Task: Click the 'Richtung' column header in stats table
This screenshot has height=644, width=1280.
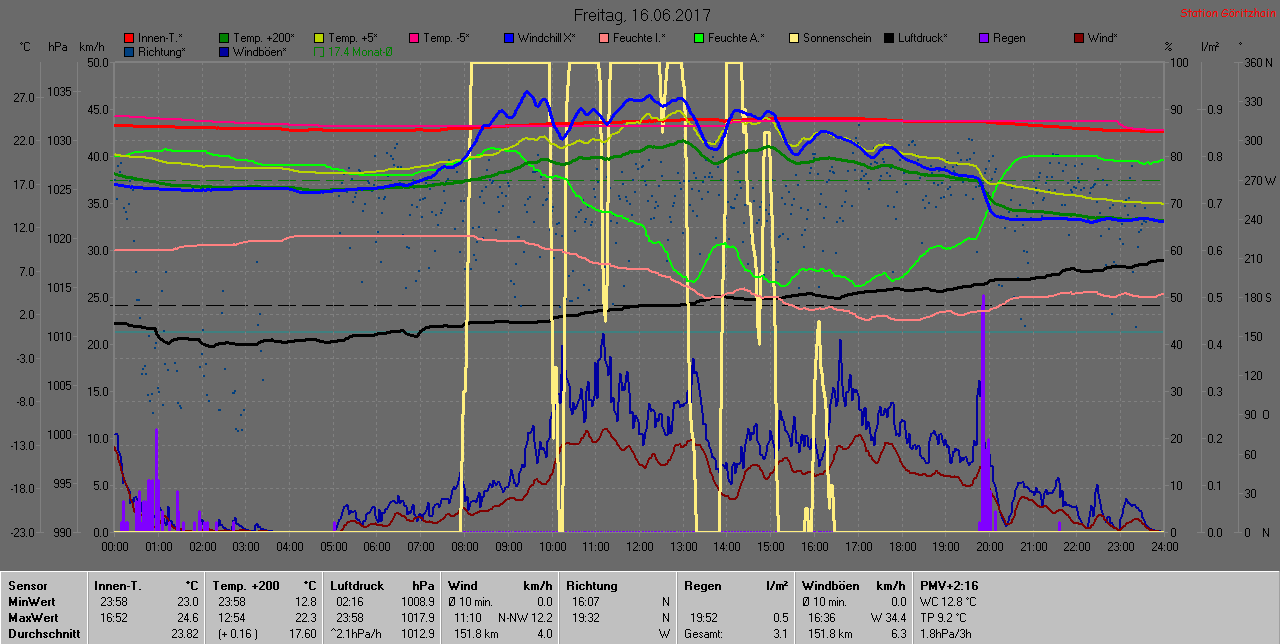Action: [x=592, y=586]
